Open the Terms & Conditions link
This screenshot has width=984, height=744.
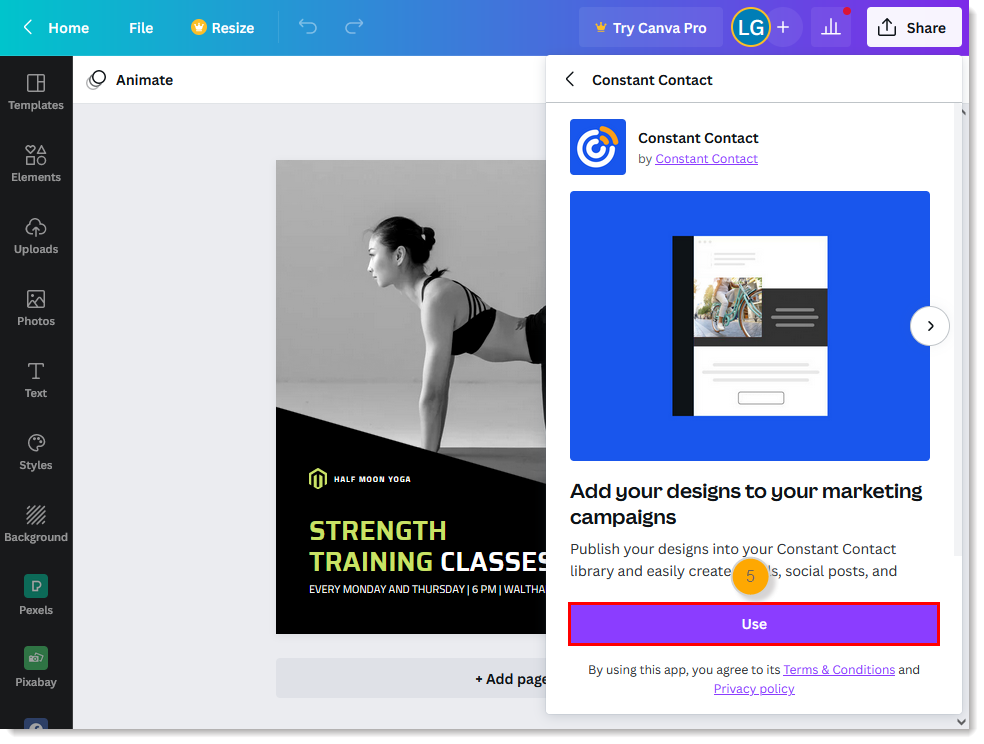pos(839,669)
